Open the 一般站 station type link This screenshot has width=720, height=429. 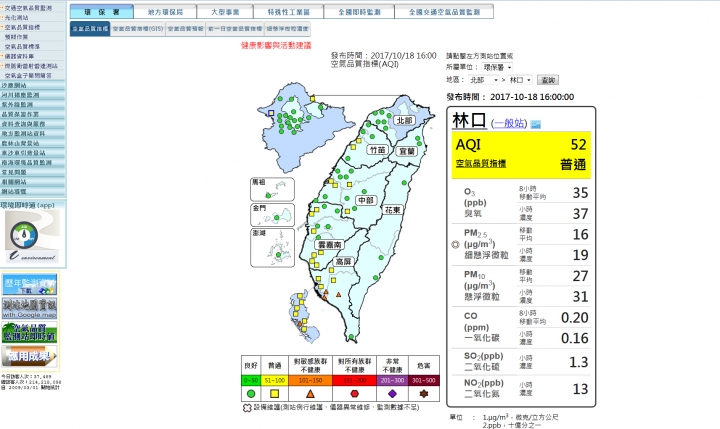pyautogui.click(x=509, y=123)
